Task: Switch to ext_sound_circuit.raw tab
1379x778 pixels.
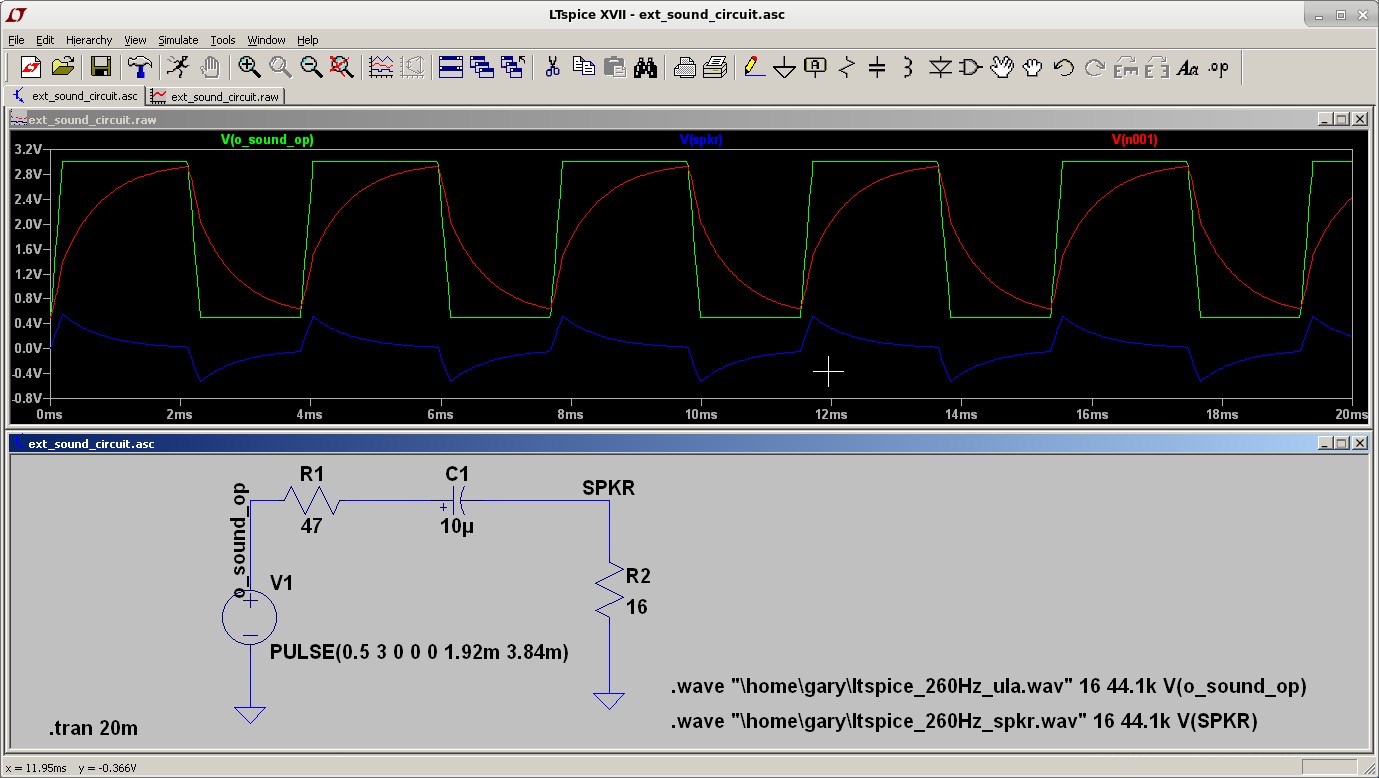Action: 215,96
